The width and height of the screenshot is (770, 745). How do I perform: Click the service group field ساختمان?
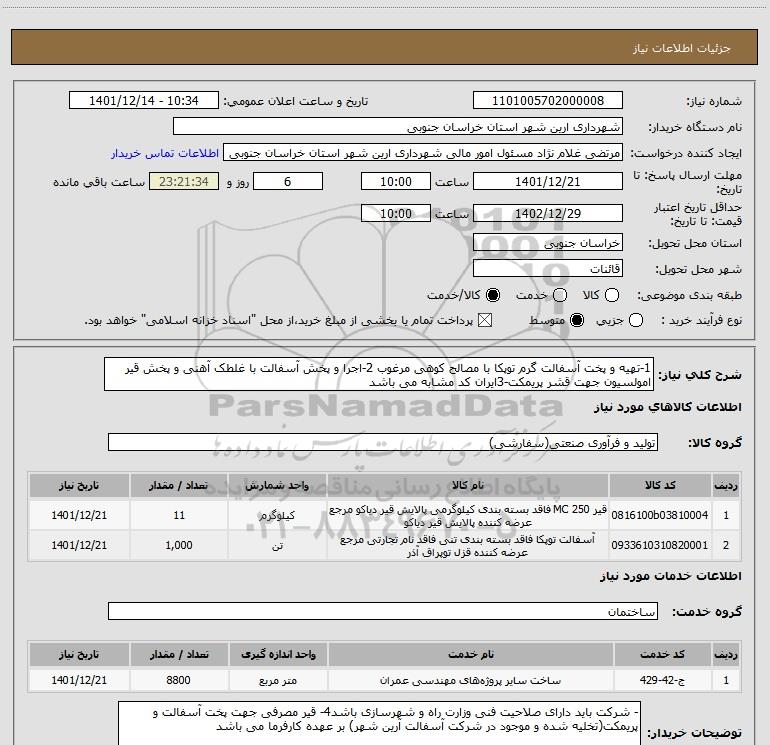(x=383, y=611)
